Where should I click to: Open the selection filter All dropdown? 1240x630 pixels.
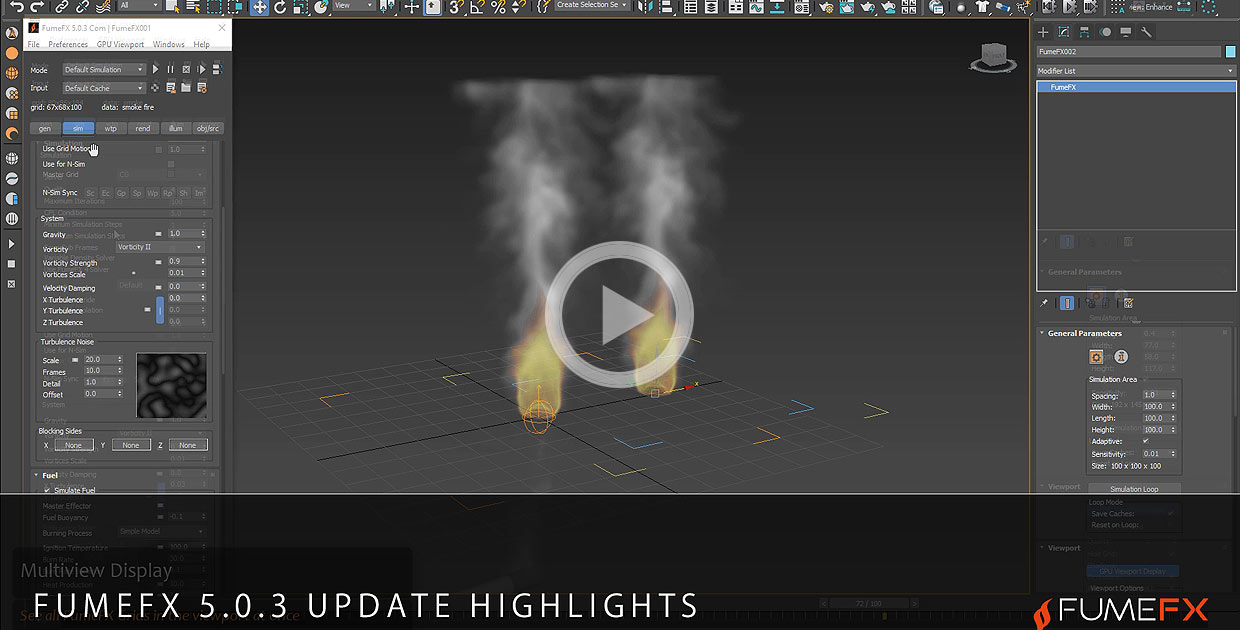click(140, 7)
